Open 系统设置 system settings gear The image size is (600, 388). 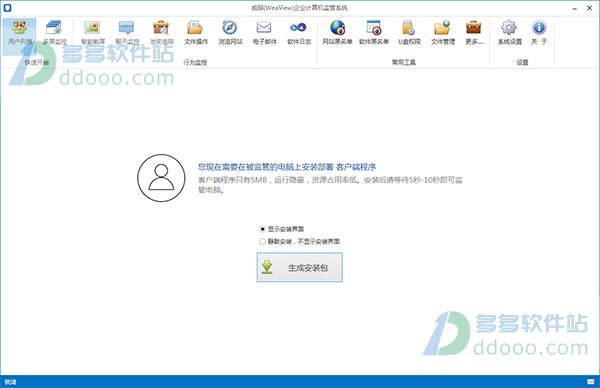click(509, 33)
